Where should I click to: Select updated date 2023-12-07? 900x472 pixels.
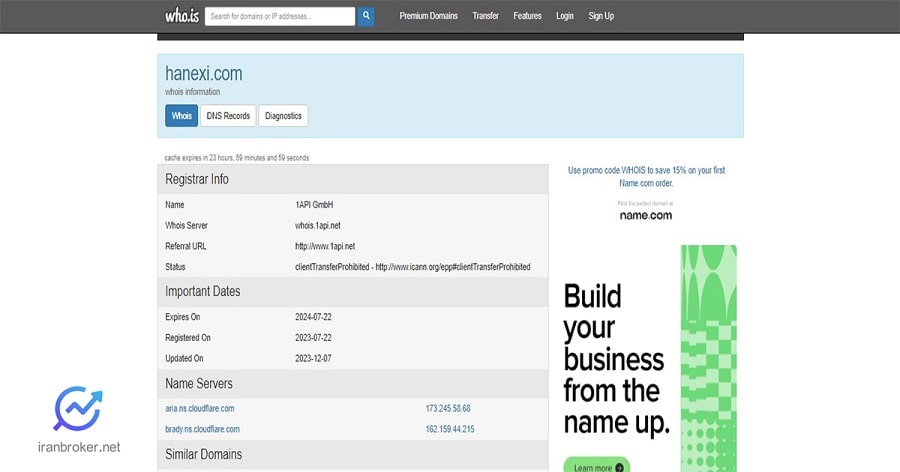313,358
